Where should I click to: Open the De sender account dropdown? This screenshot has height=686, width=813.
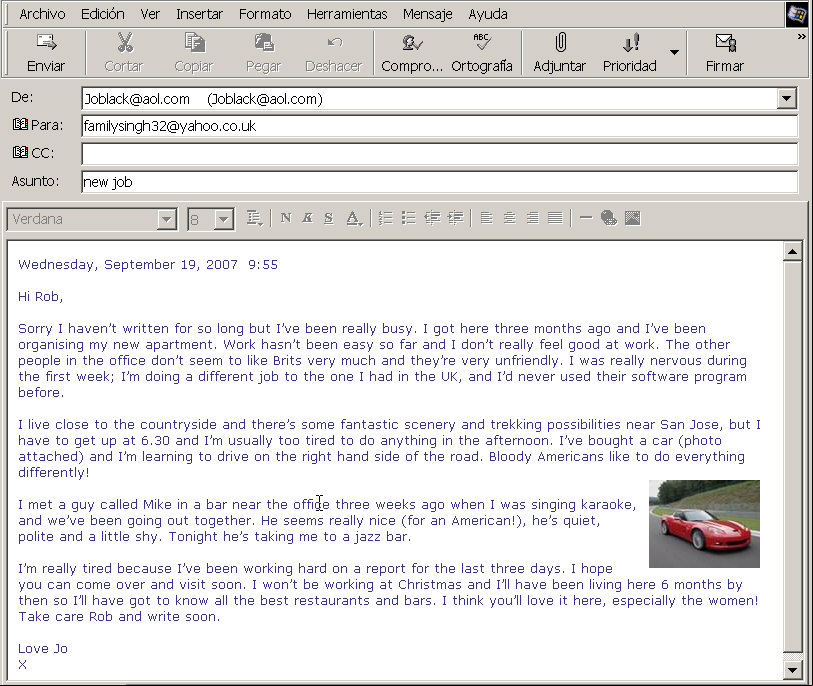(x=787, y=98)
